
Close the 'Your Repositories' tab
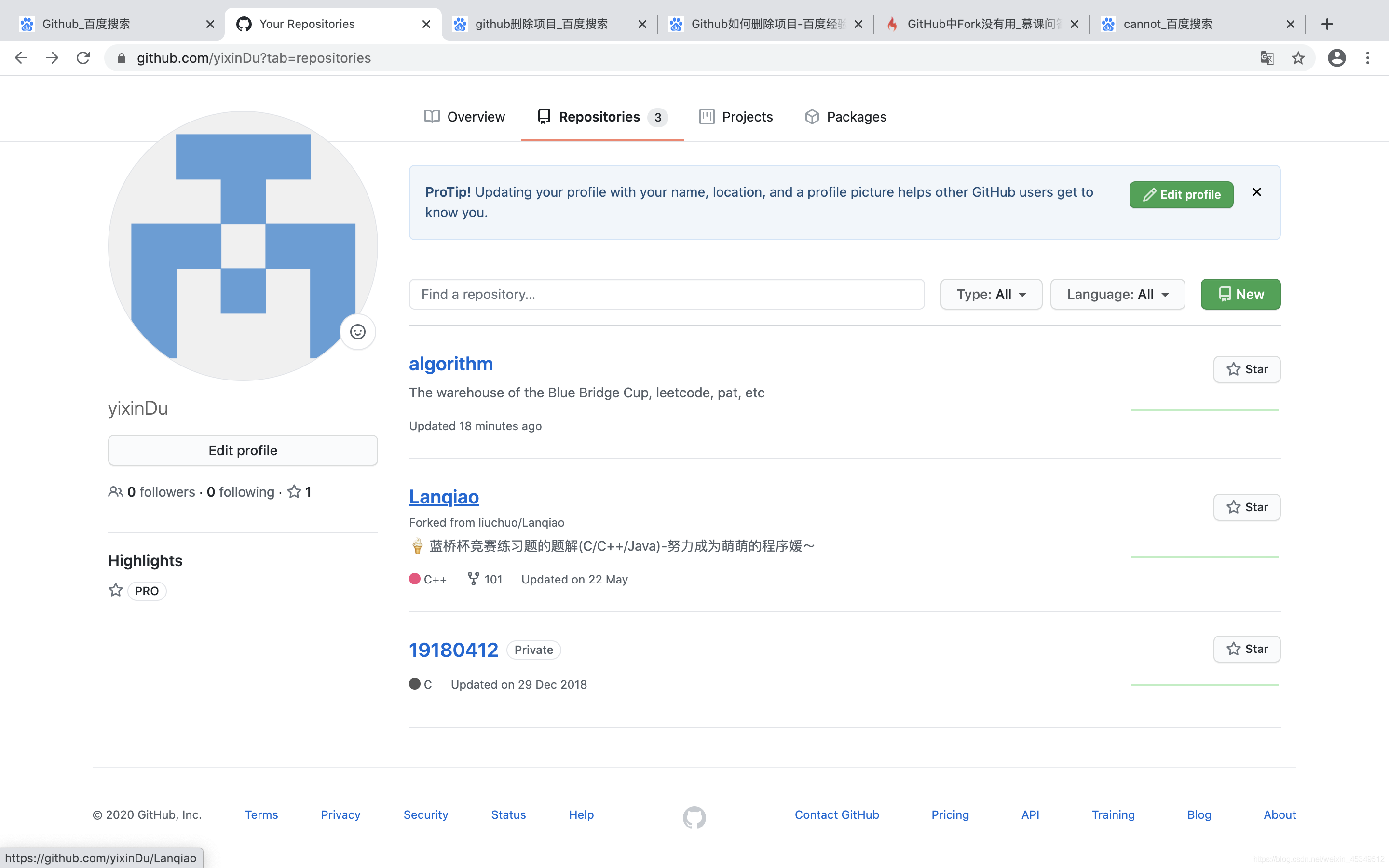[426, 24]
